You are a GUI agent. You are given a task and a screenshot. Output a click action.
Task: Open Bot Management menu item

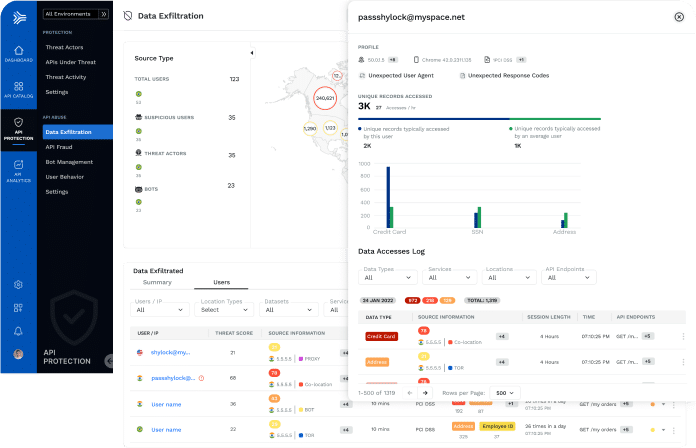point(69,161)
